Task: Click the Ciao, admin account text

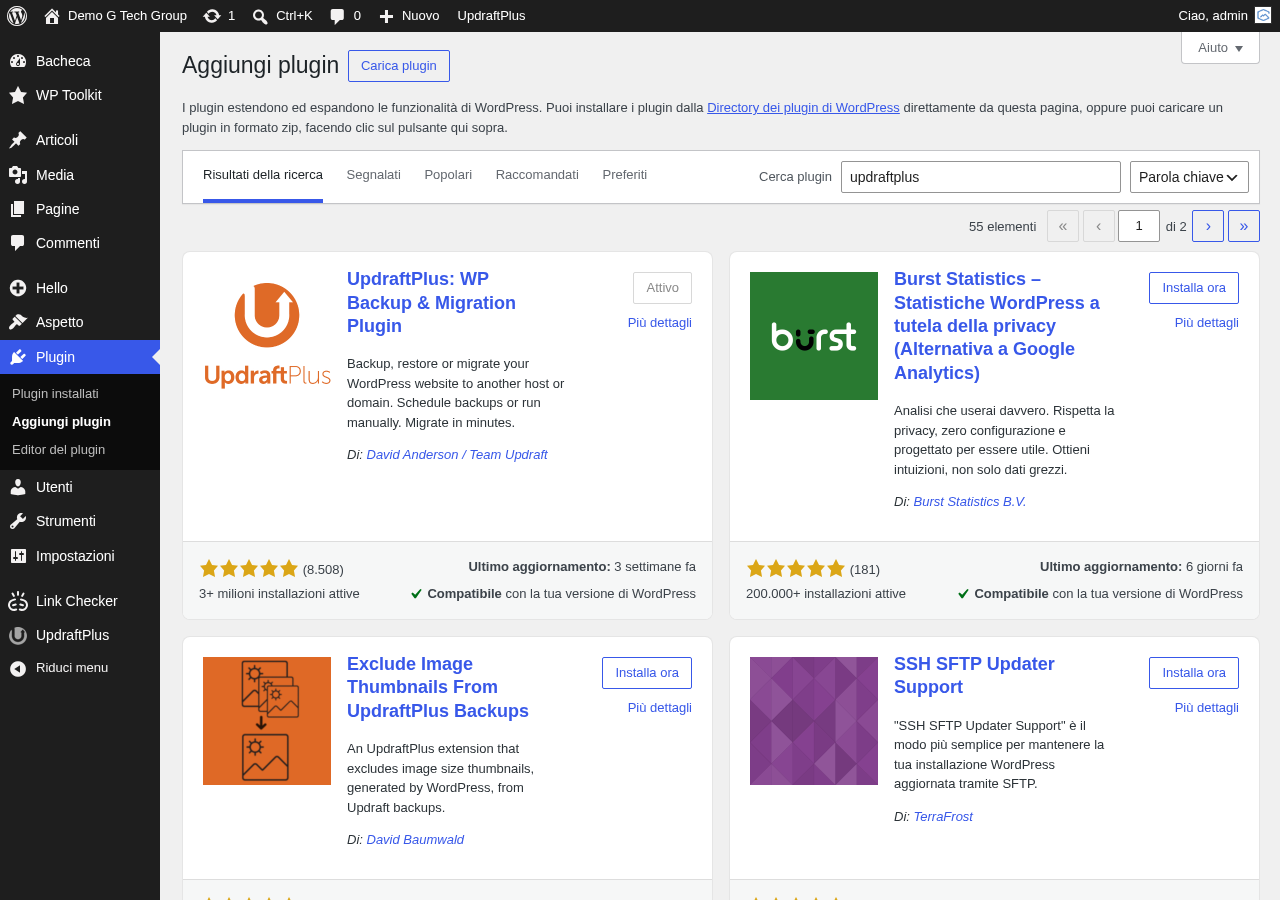Action: tap(1213, 15)
